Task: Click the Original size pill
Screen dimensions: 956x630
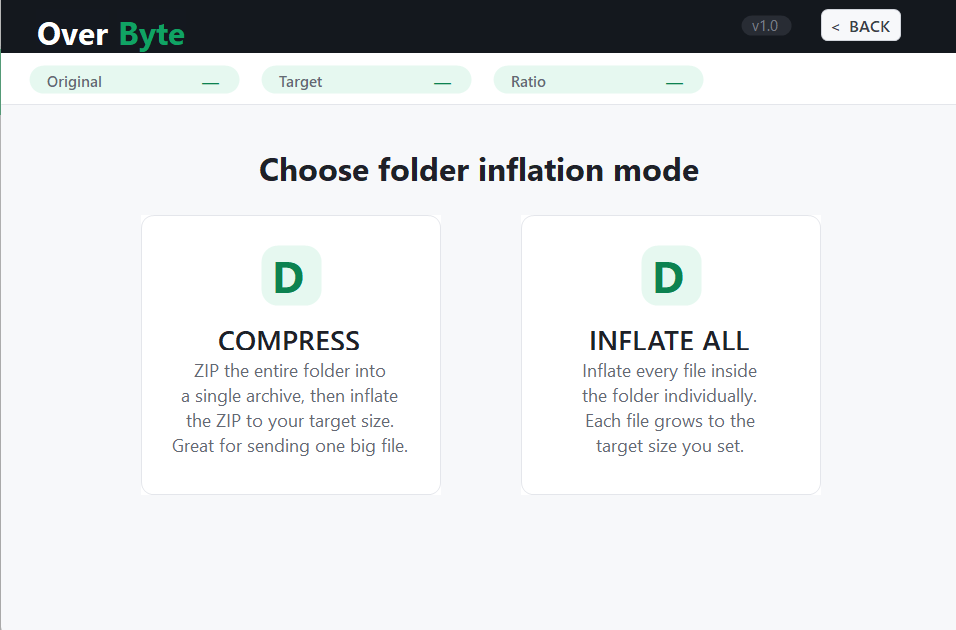Action: (x=134, y=80)
